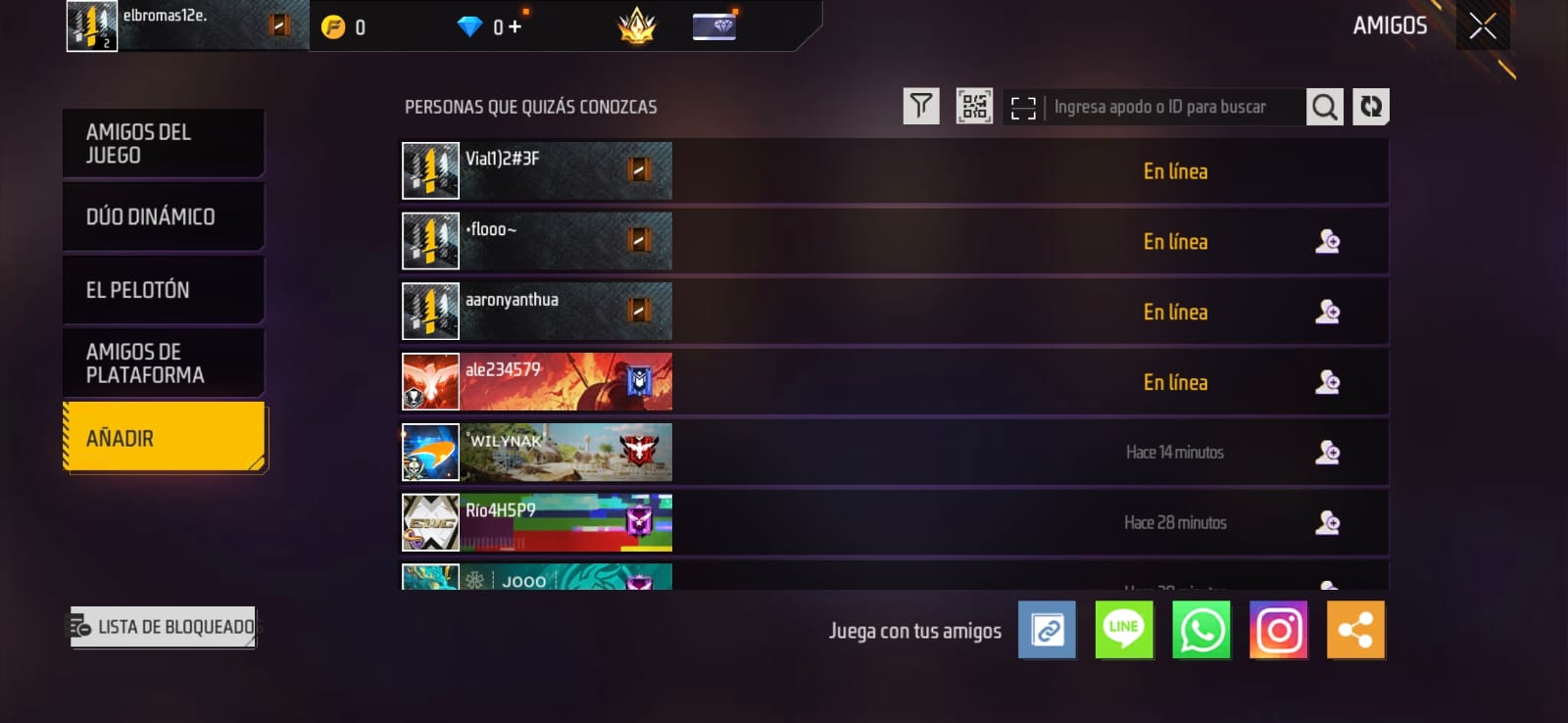Open the orange share icon
This screenshot has width=1568, height=723.
coord(1356,630)
